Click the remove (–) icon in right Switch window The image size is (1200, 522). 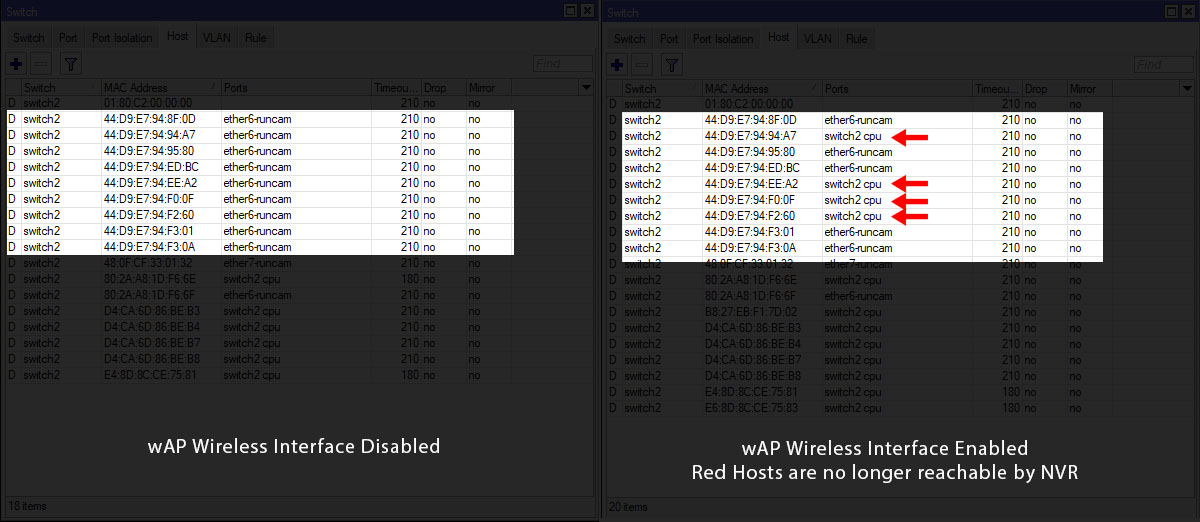[643, 65]
